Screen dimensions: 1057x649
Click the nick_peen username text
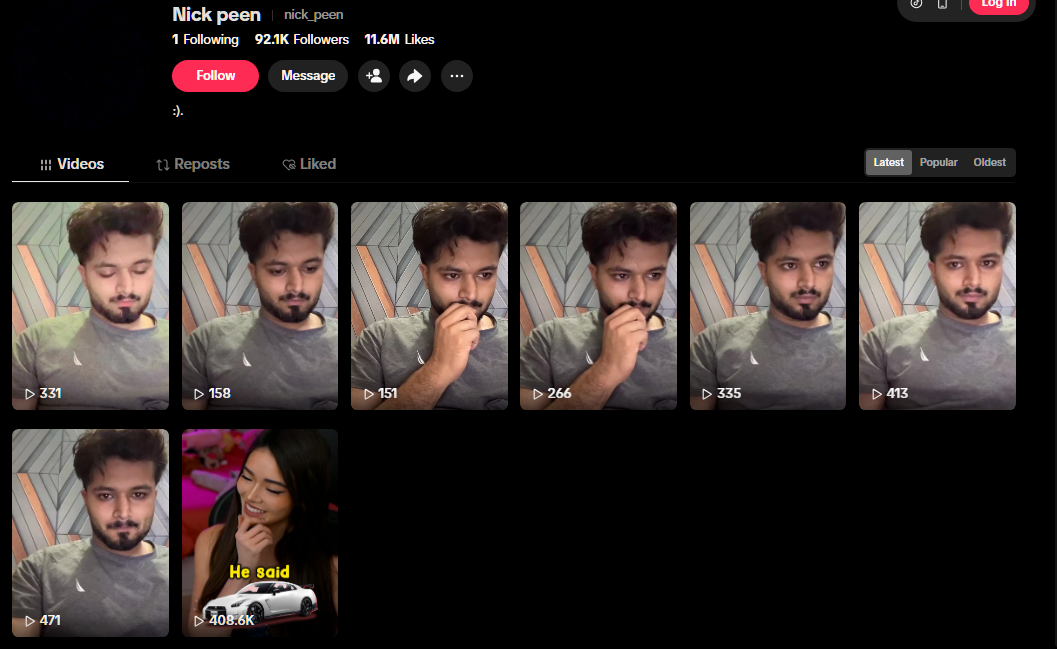[313, 15]
